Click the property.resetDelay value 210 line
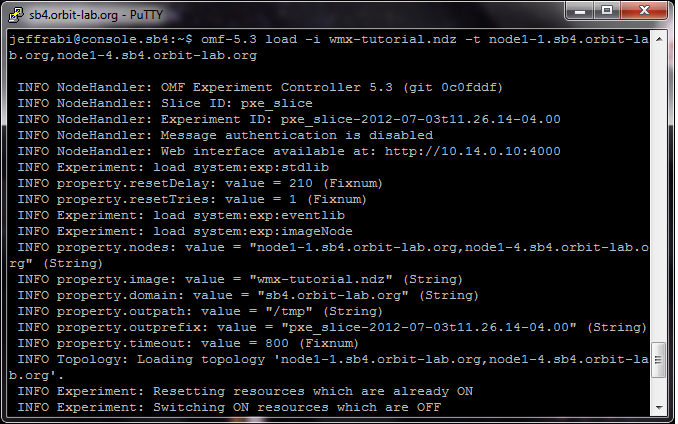 click(200, 184)
